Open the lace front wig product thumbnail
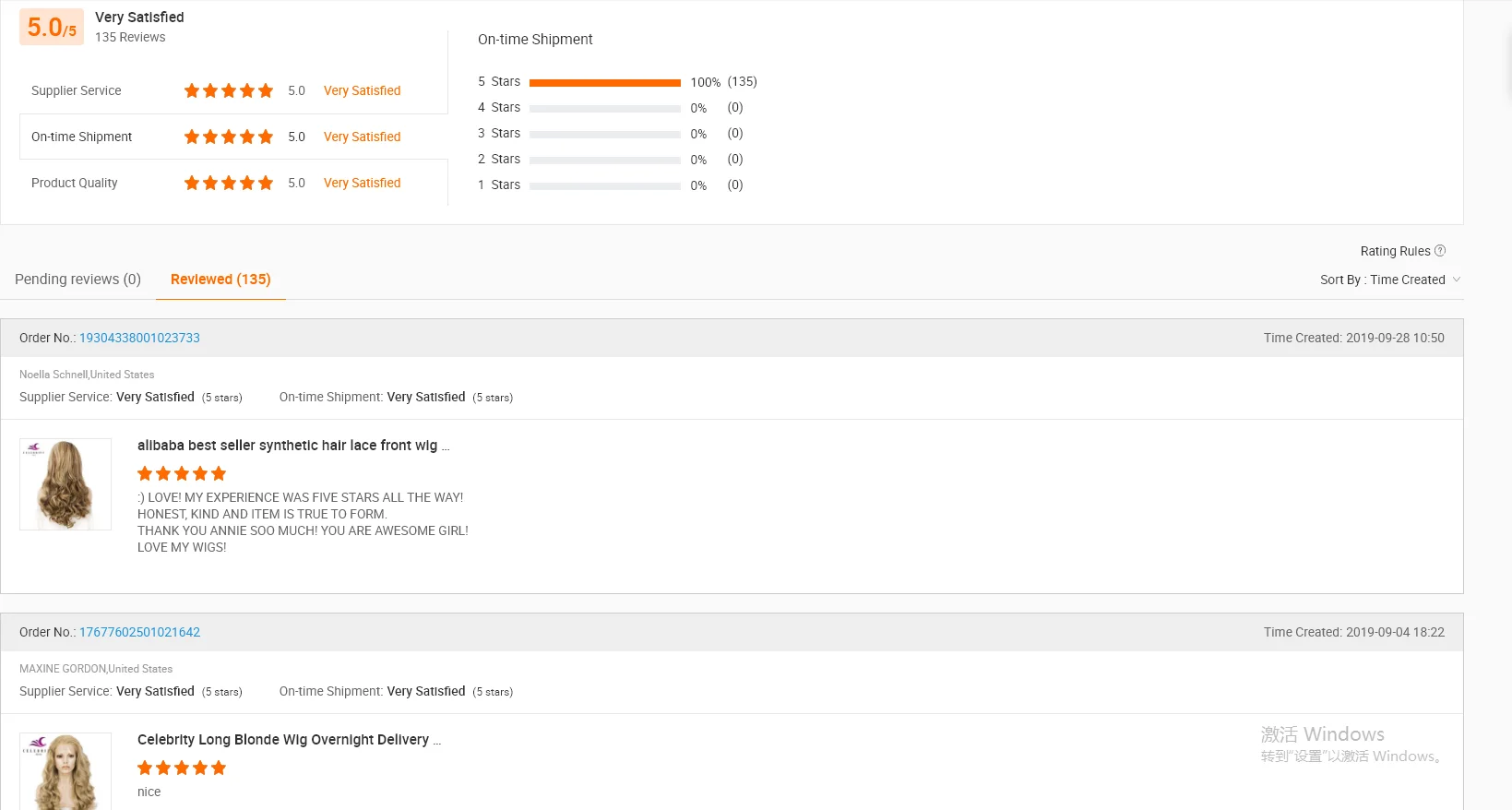This screenshot has height=810, width=1512. point(65,484)
